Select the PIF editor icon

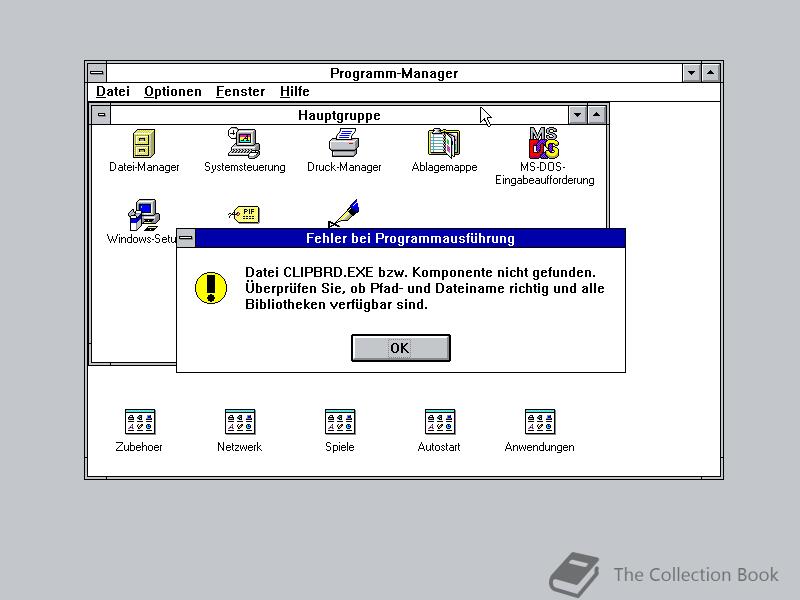pyautogui.click(x=244, y=214)
